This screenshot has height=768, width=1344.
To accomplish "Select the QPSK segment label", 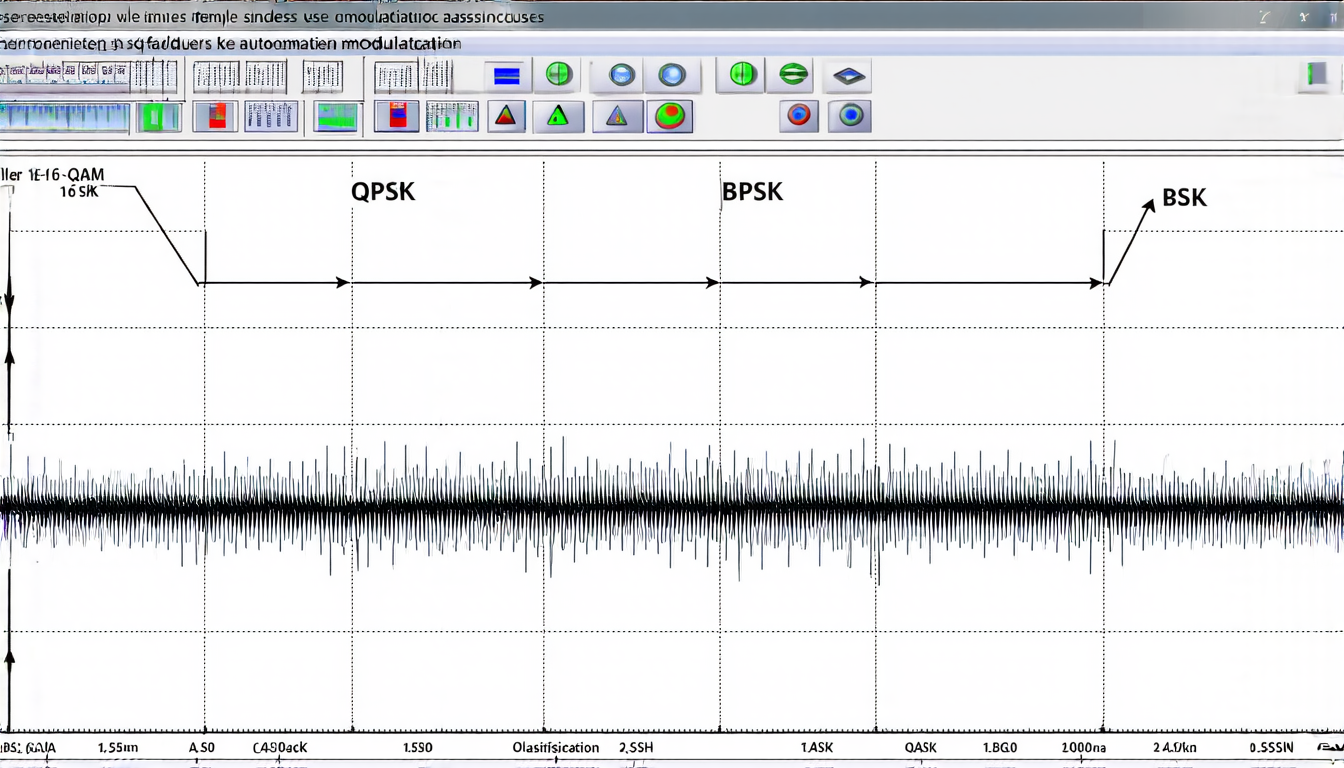I will [383, 192].
